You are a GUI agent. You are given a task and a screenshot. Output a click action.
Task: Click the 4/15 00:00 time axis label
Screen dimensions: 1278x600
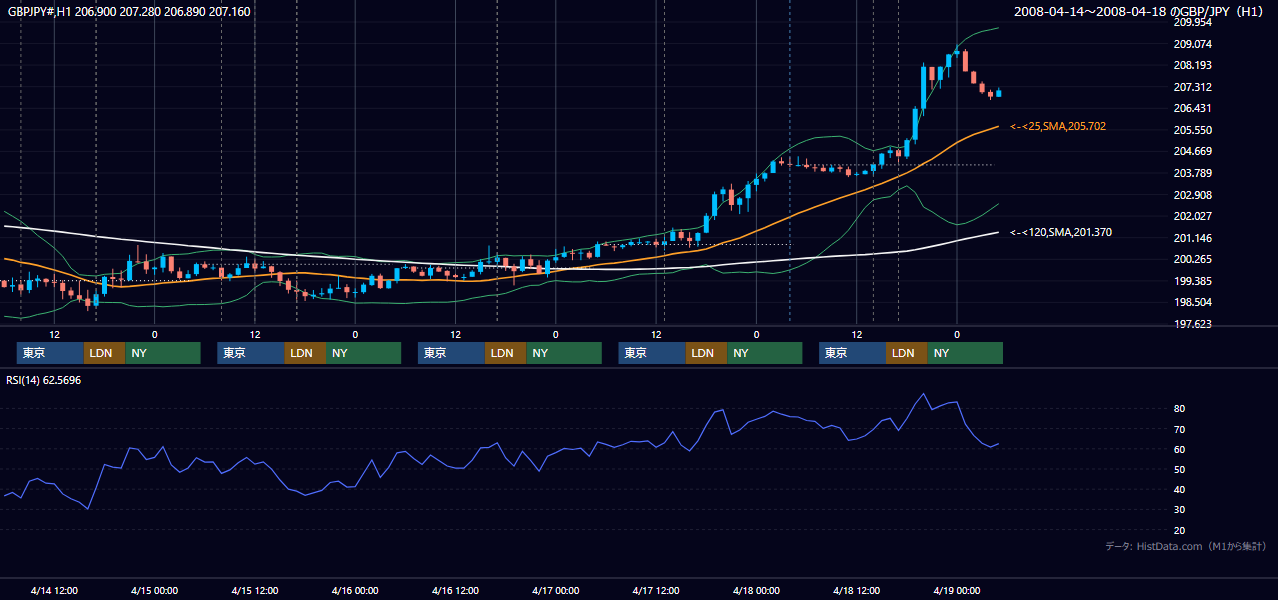(x=154, y=590)
